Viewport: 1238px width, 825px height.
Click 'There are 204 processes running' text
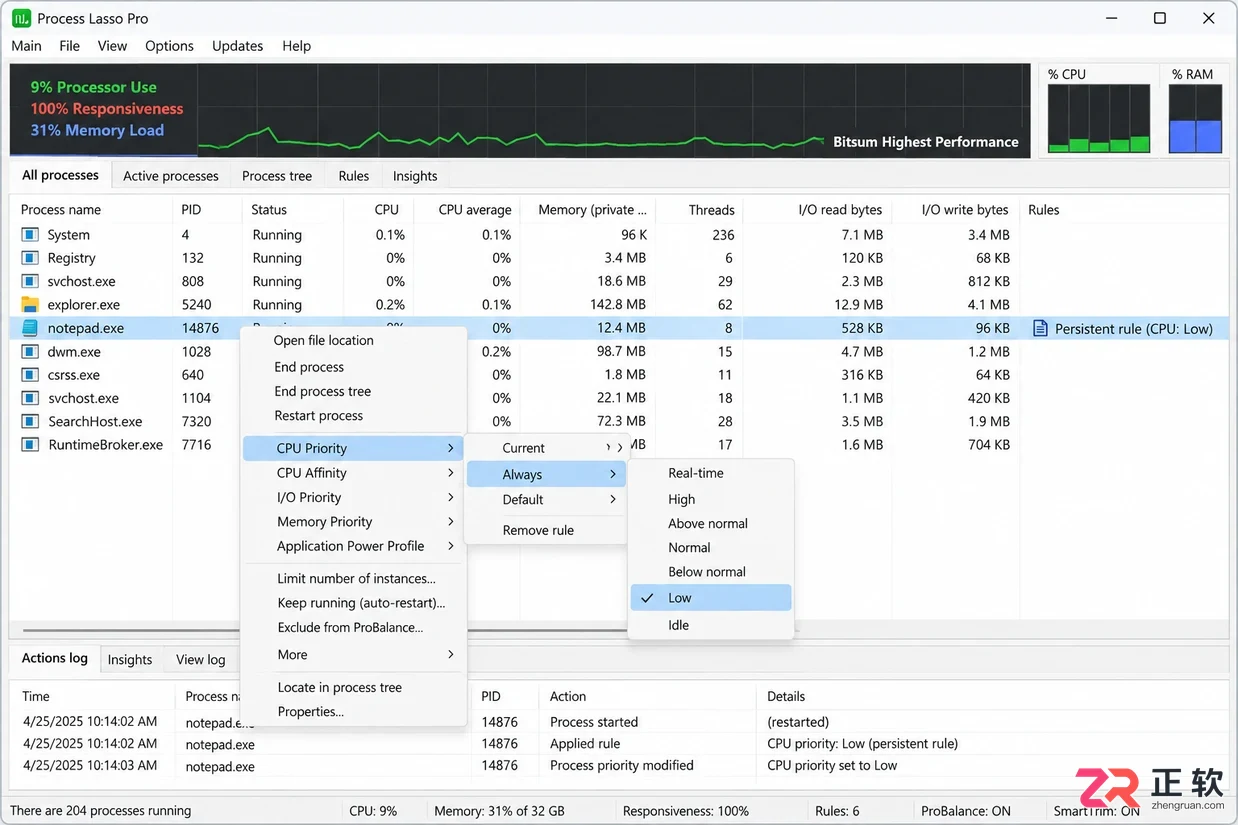click(x=100, y=811)
